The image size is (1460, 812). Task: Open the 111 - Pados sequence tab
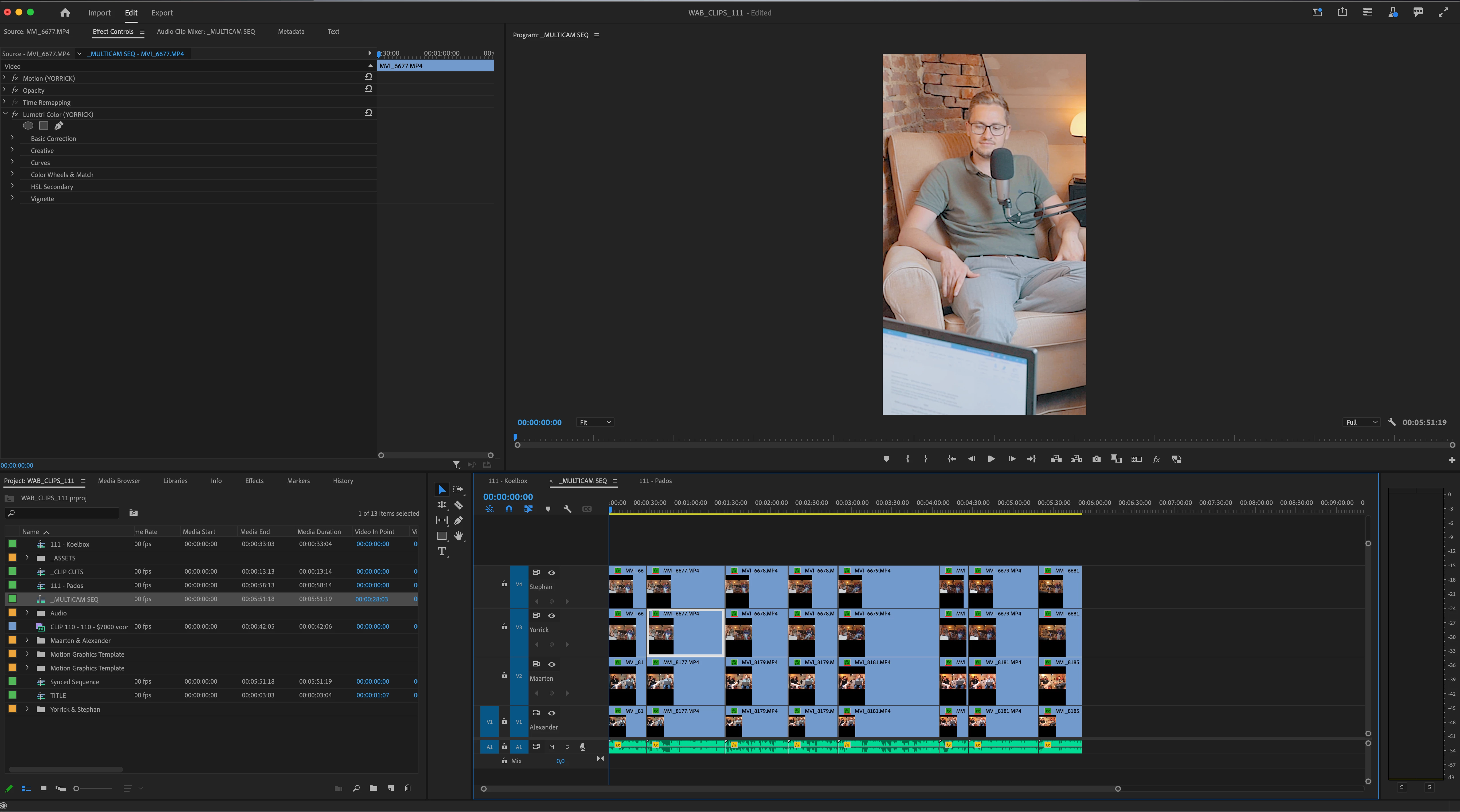tap(655, 480)
